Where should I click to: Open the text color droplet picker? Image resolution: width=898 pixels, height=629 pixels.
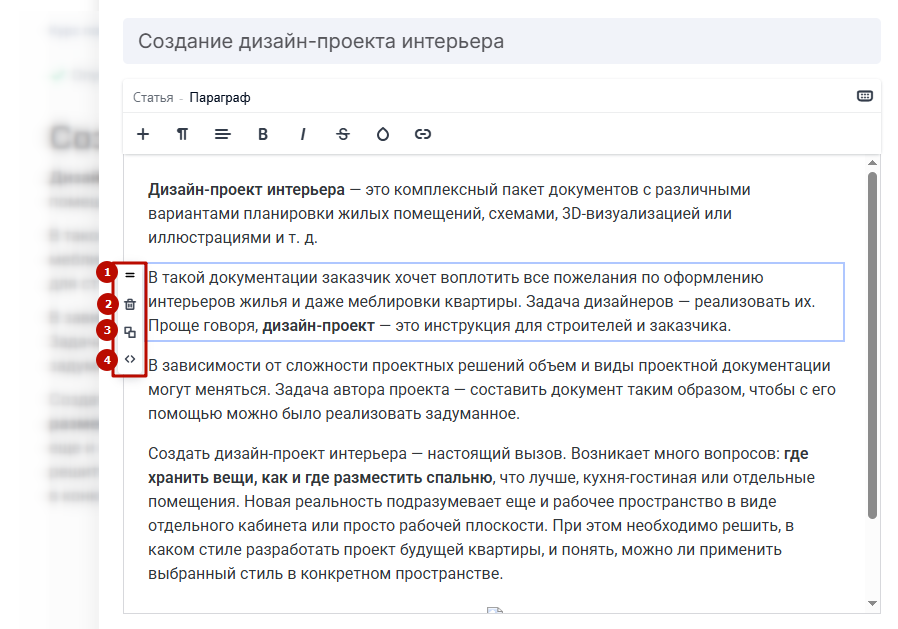click(383, 134)
